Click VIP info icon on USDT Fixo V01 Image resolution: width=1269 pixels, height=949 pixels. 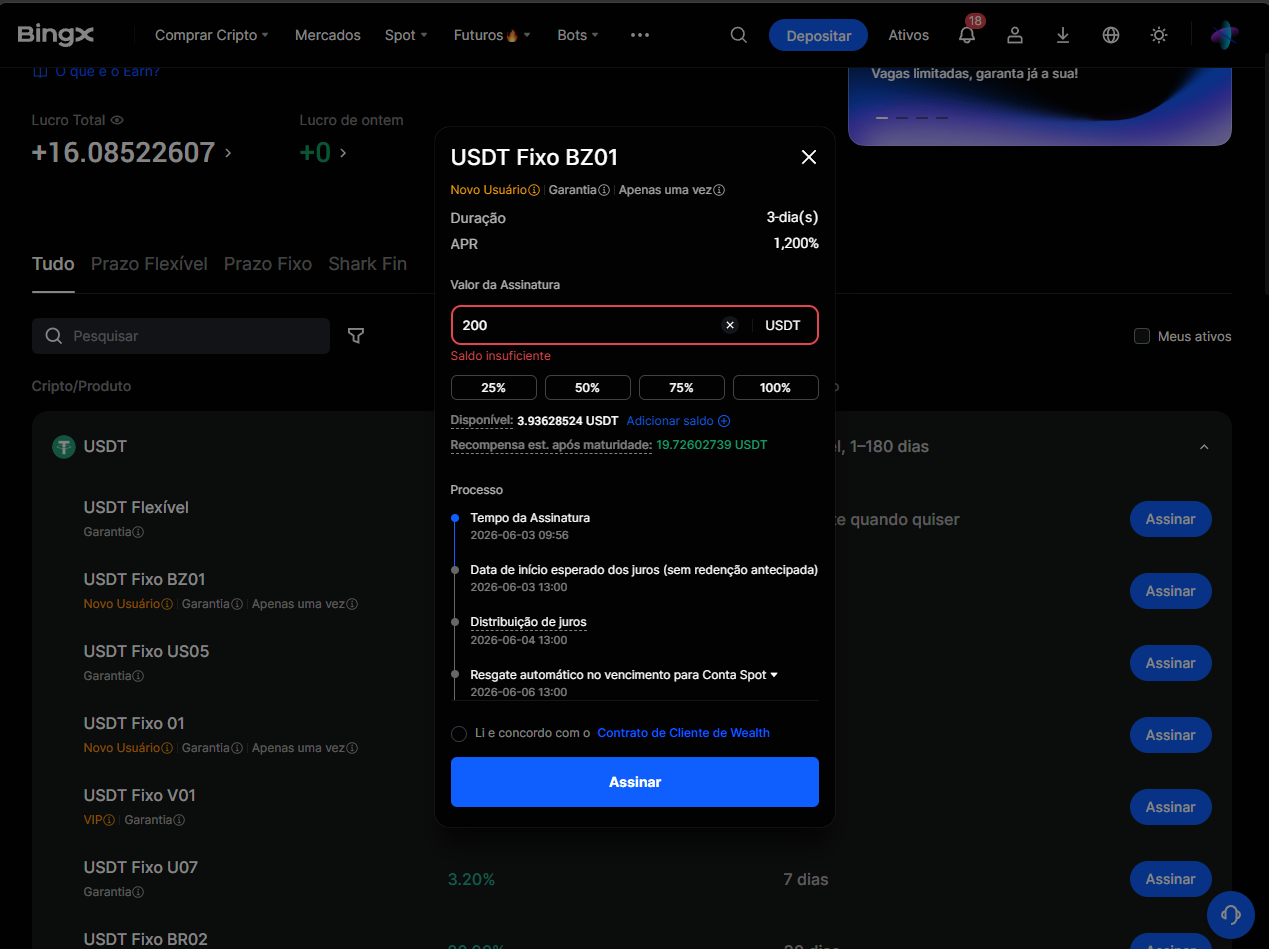[x=109, y=820]
